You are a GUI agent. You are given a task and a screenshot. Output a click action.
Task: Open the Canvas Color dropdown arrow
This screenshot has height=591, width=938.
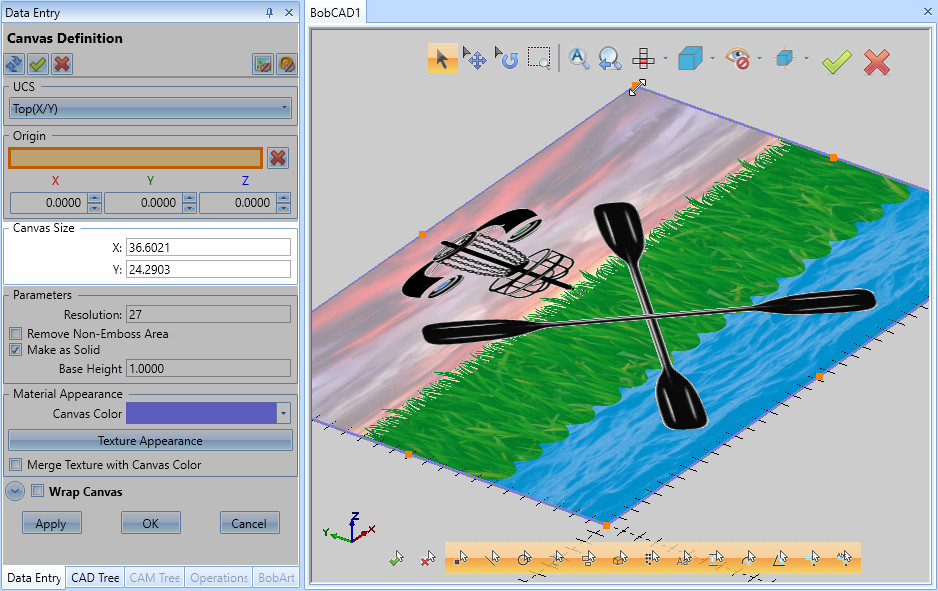pos(282,413)
